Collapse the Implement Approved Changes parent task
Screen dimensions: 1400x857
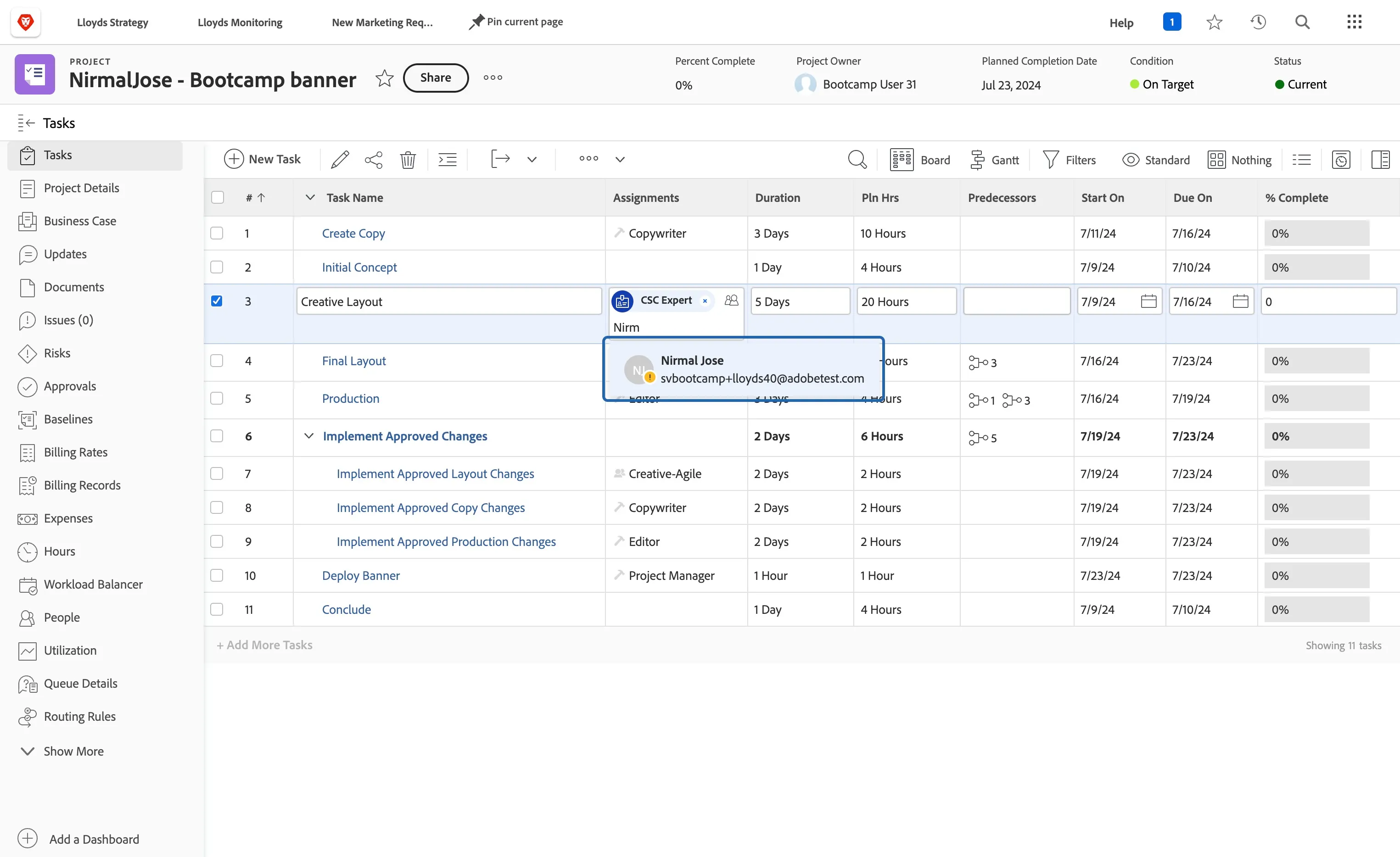pos(308,436)
